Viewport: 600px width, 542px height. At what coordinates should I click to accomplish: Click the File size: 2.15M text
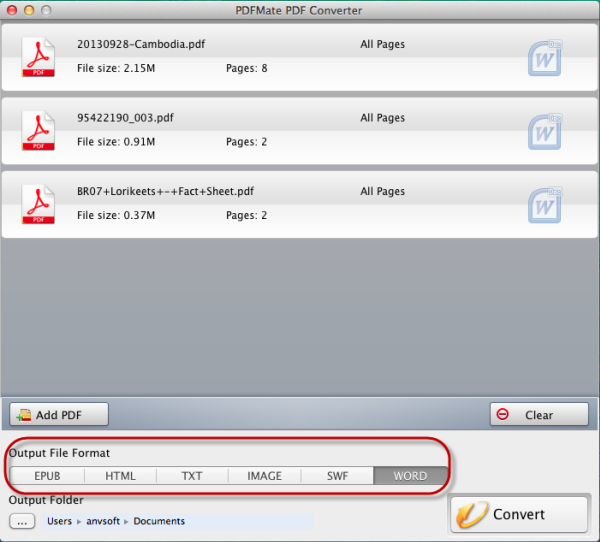pos(116,68)
